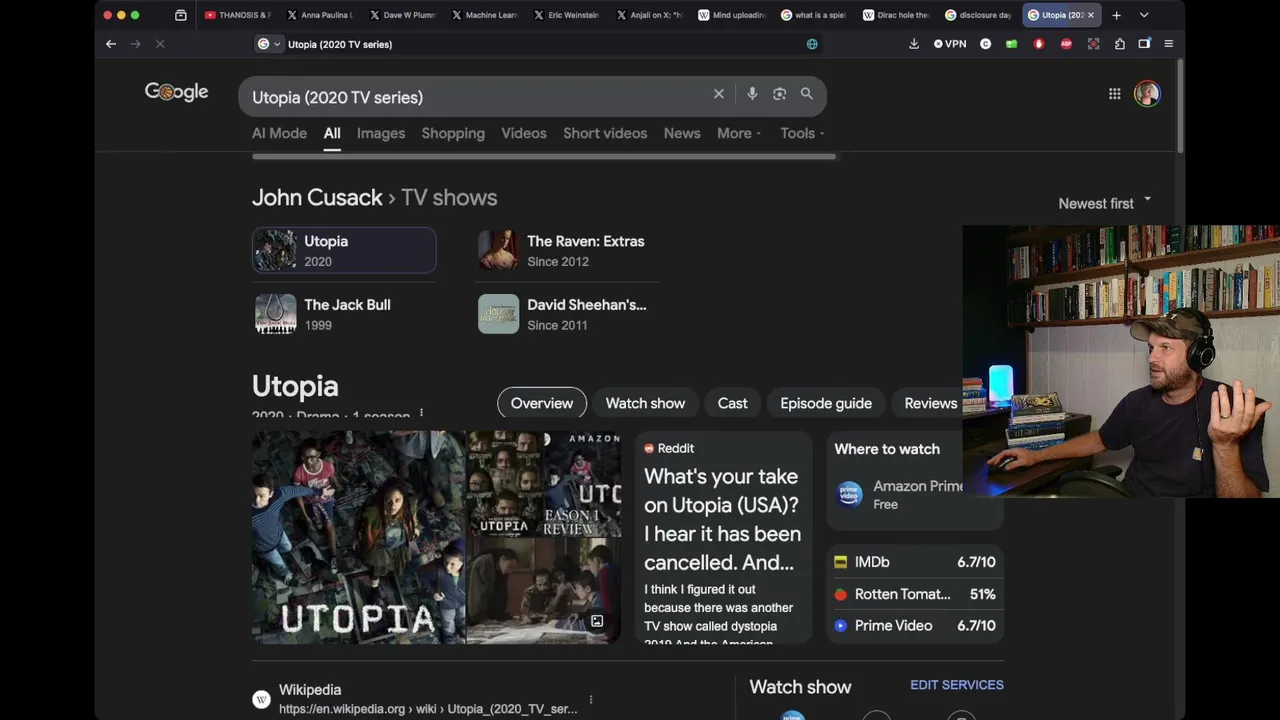Select the Watch show chip
Image resolution: width=1280 pixels, height=720 pixels.
click(645, 403)
